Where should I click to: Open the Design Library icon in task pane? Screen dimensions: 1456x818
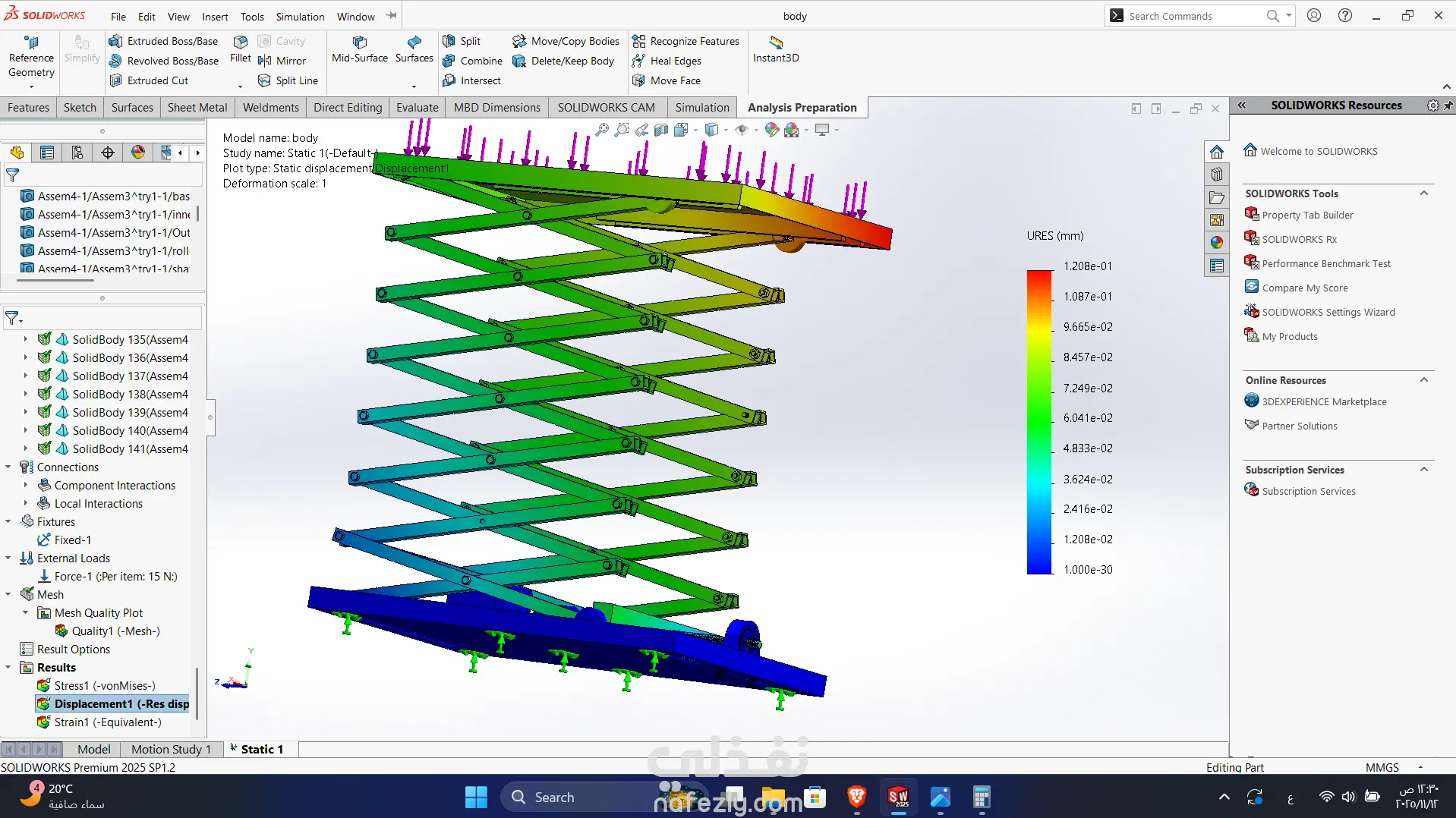1217,175
